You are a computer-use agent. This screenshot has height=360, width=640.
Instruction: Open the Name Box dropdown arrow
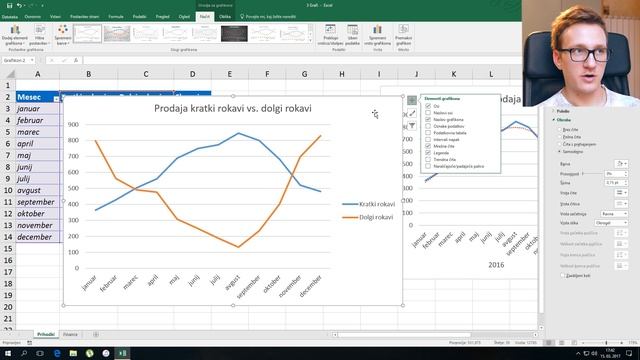[32, 60]
